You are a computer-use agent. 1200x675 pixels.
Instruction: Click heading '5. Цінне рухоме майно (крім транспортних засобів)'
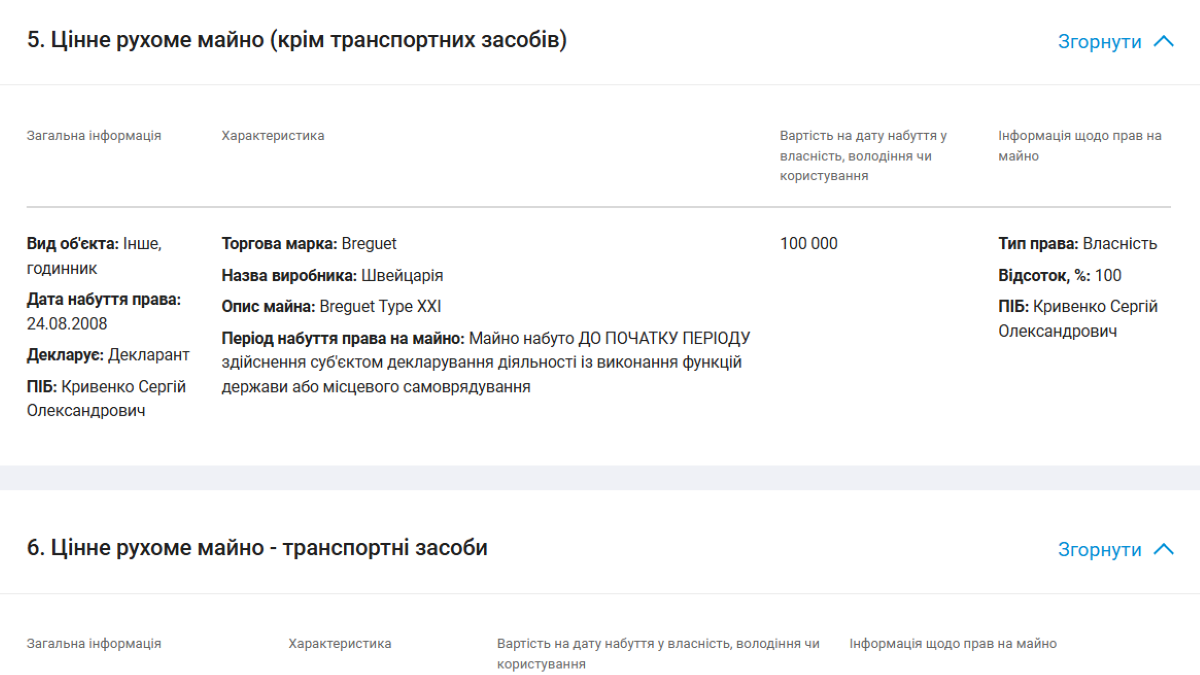[296, 40]
